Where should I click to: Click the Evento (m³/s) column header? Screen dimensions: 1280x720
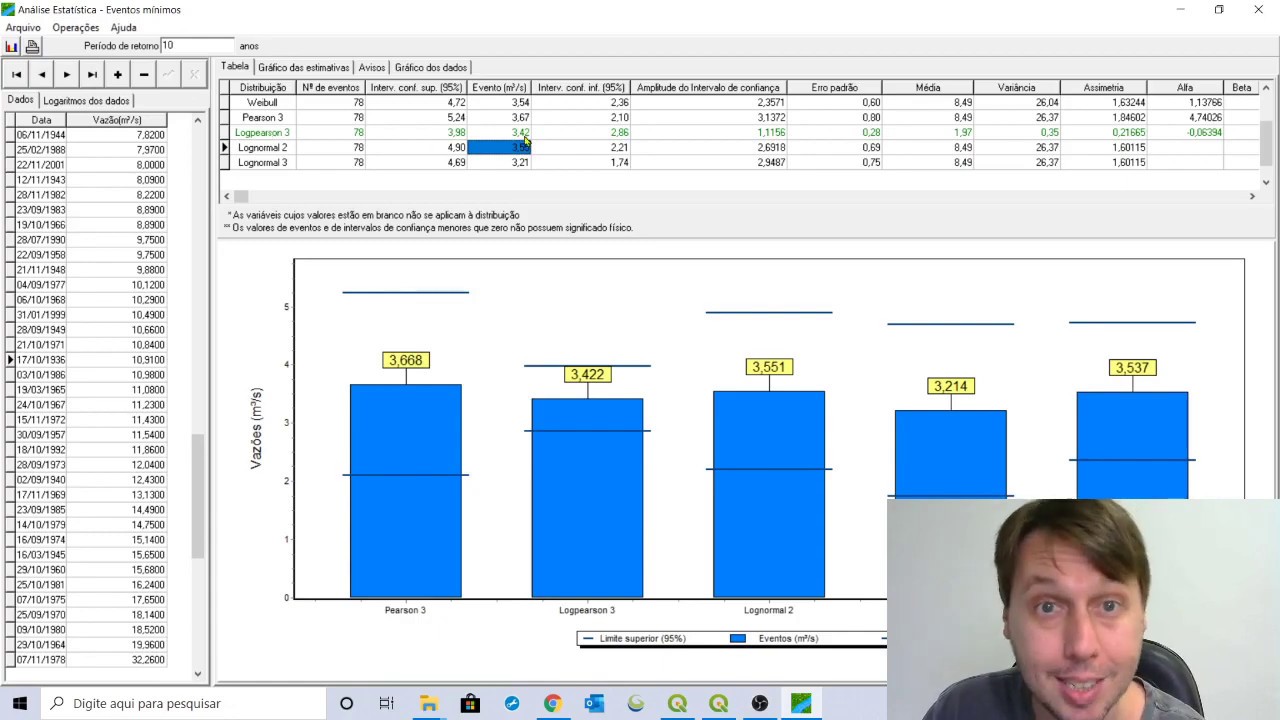pos(499,88)
